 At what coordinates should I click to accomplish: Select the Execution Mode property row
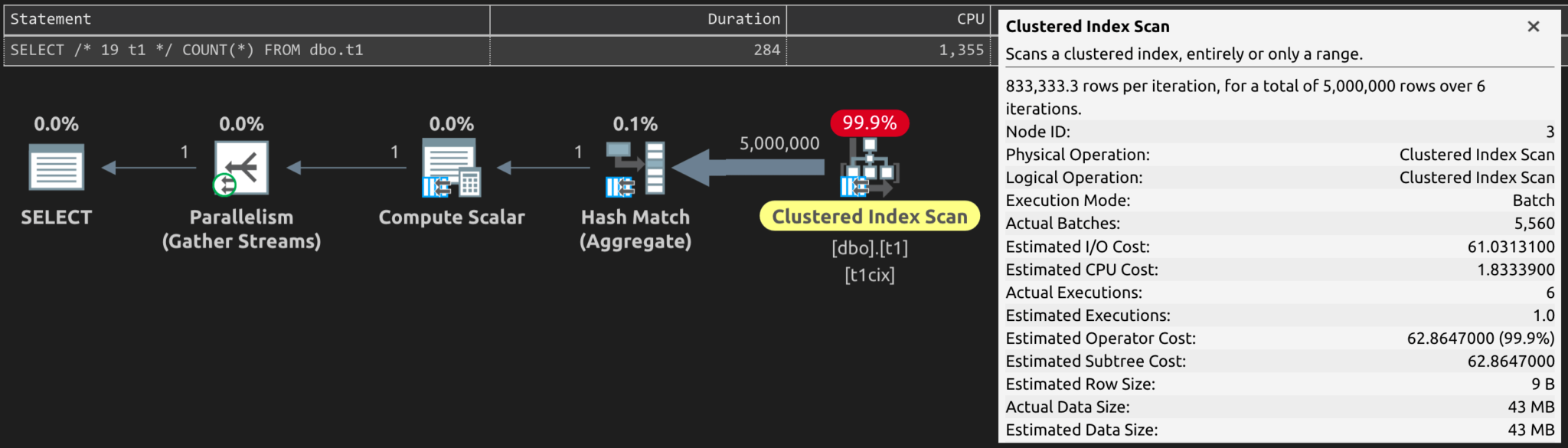(1279, 201)
